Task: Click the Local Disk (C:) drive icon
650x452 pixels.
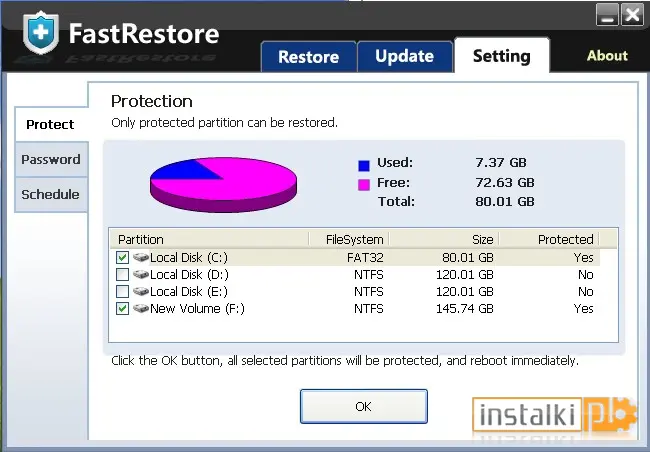Action: [x=141, y=258]
